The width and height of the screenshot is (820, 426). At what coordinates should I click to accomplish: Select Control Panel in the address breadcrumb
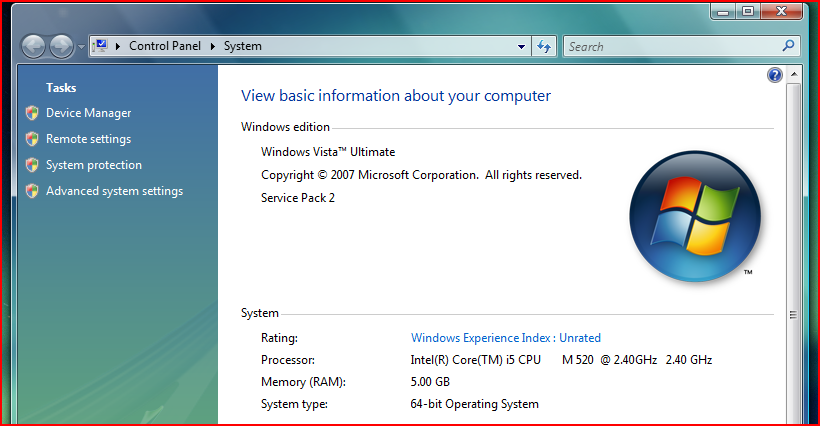pyautogui.click(x=165, y=46)
